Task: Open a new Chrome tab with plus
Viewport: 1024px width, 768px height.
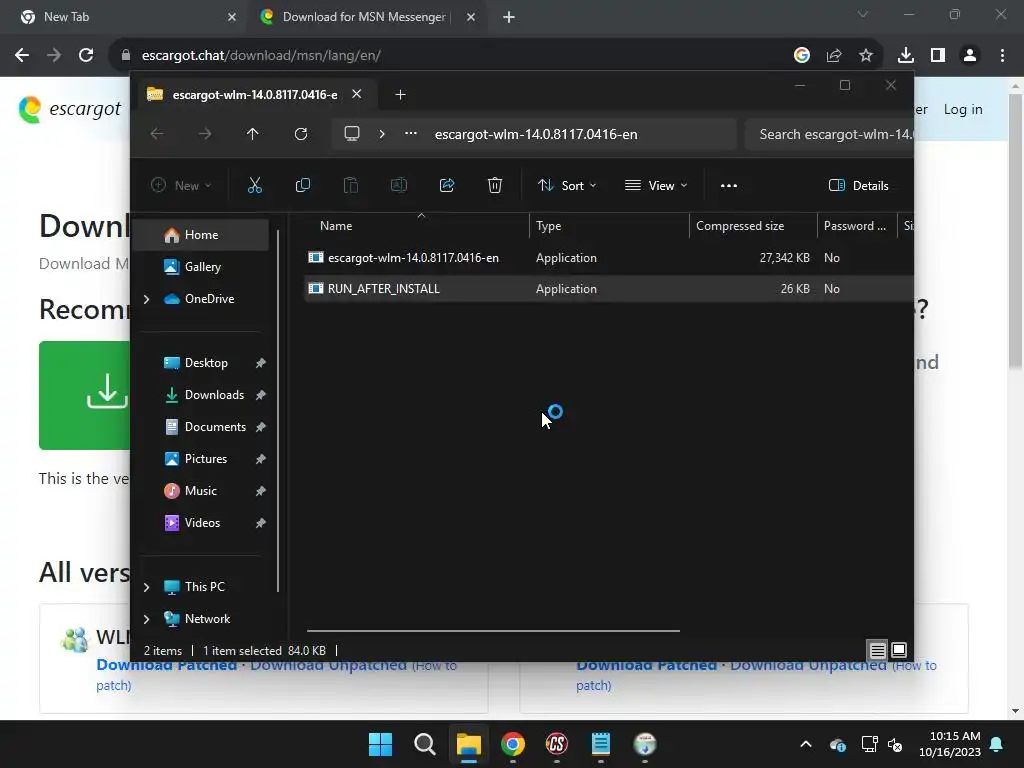Action: pos(509,17)
